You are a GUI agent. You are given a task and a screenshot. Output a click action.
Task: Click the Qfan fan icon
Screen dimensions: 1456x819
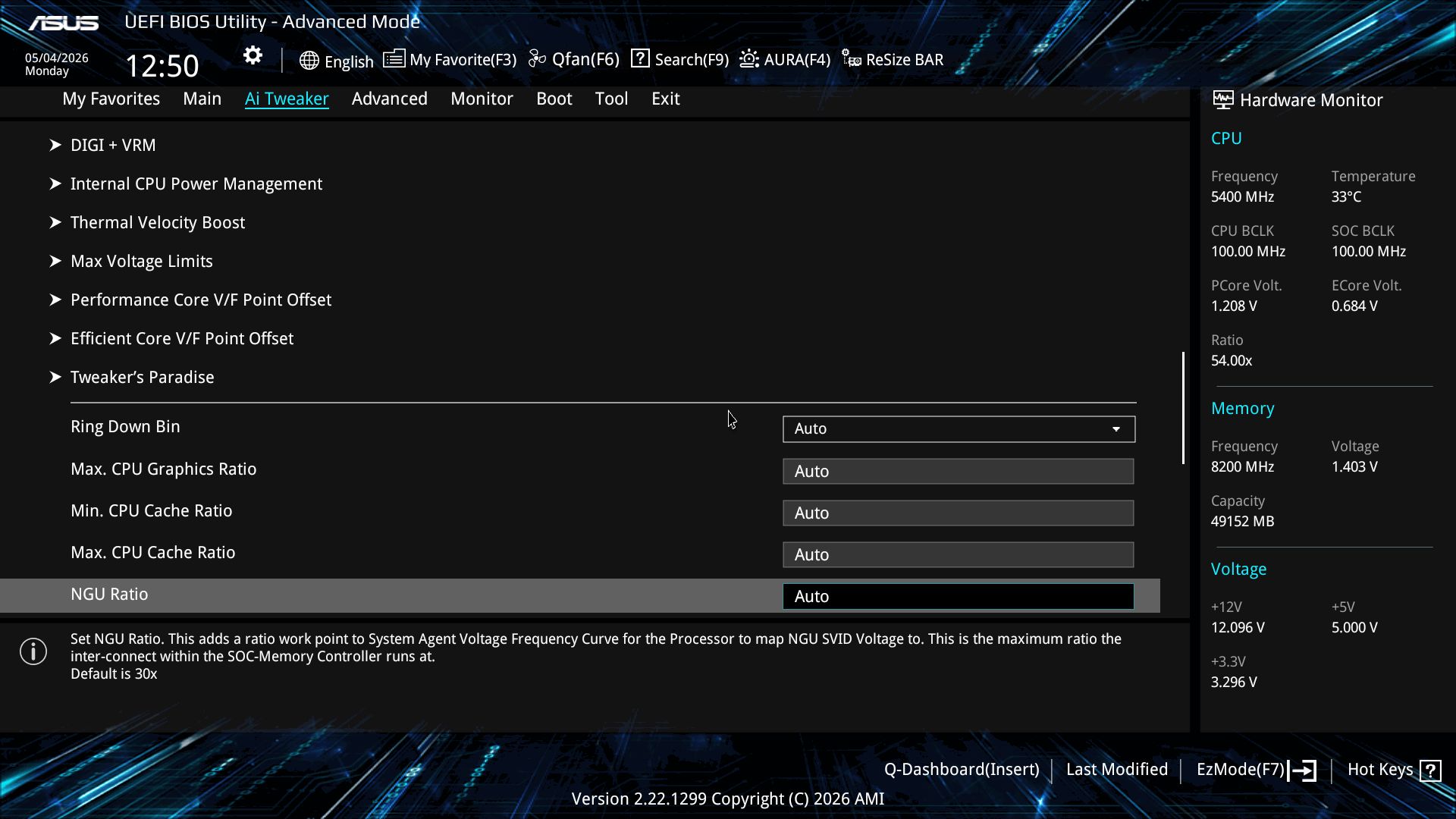tap(537, 58)
